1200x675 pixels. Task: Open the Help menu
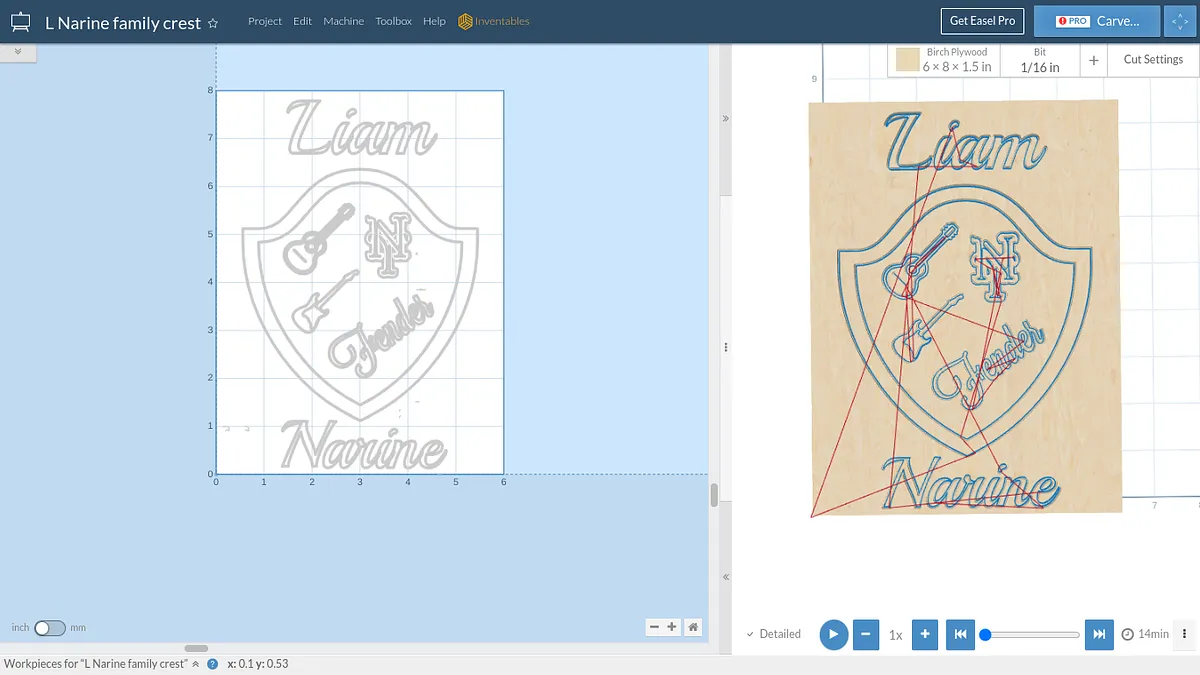[434, 21]
